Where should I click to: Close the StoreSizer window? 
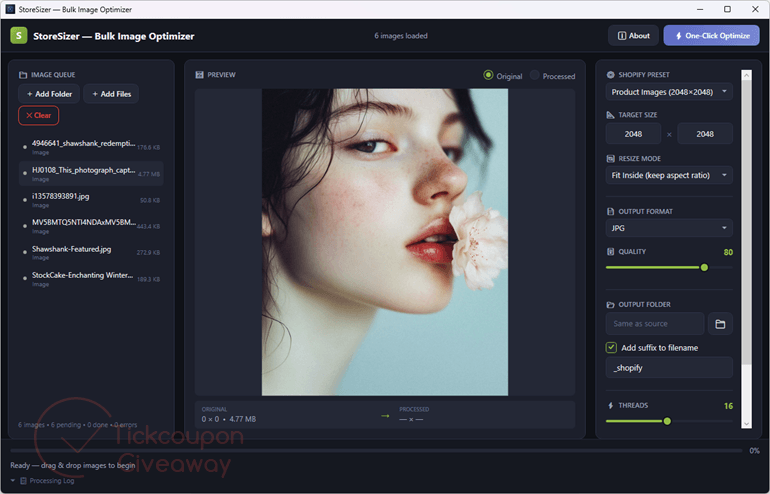click(755, 9)
